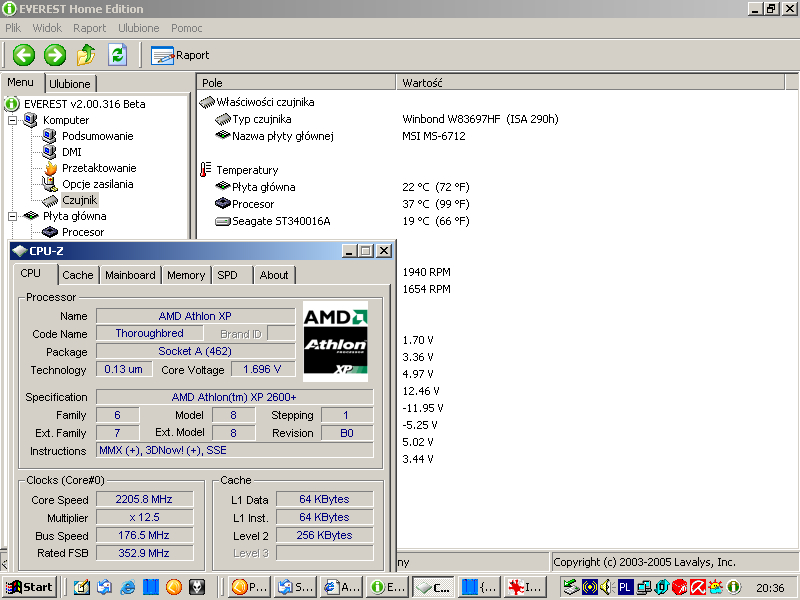Switch to the 'S...' taskbar button
The width and height of the screenshot is (800, 600).
pyautogui.click(x=295, y=587)
